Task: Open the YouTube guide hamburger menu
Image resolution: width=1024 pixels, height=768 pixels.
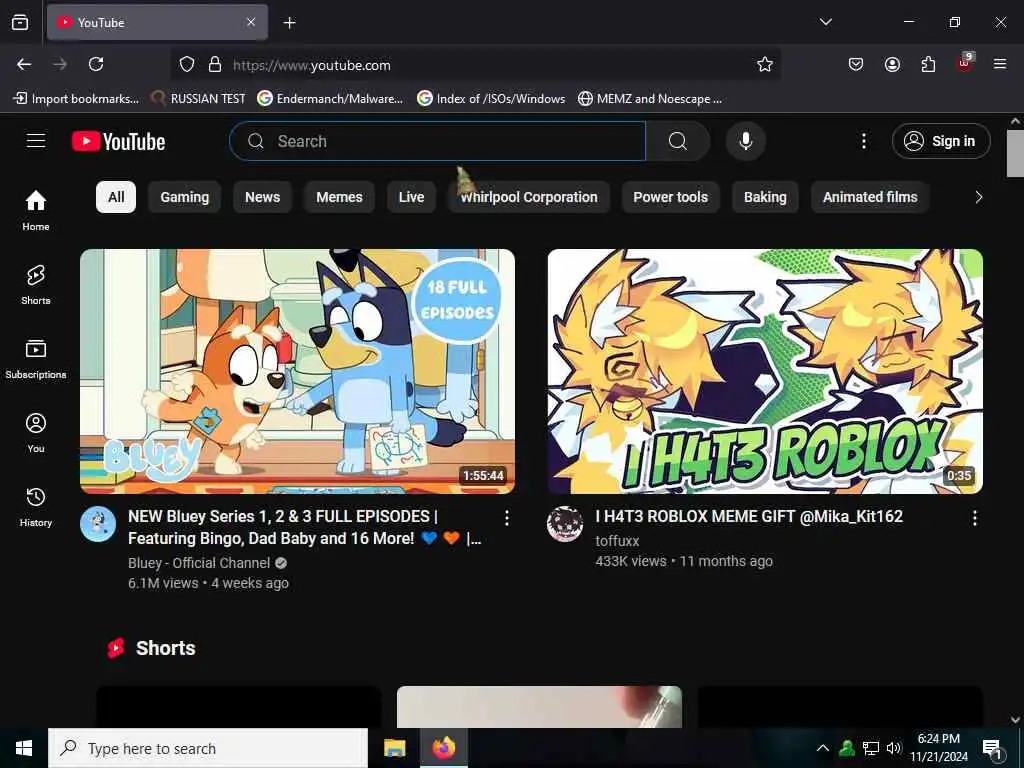Action: 36,141
